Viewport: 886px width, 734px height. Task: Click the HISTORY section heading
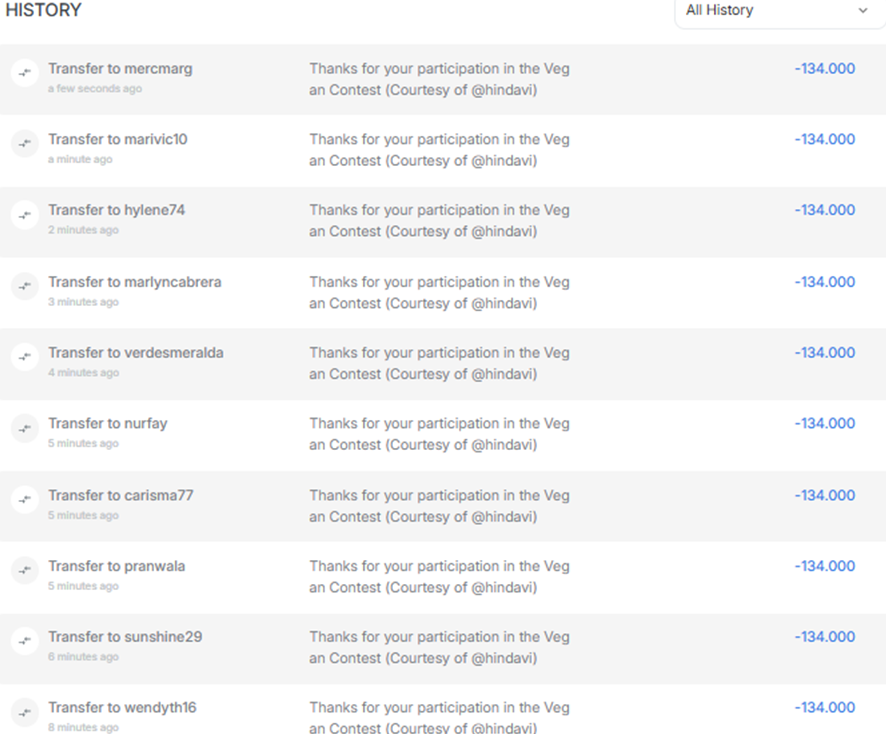point(44,11)
